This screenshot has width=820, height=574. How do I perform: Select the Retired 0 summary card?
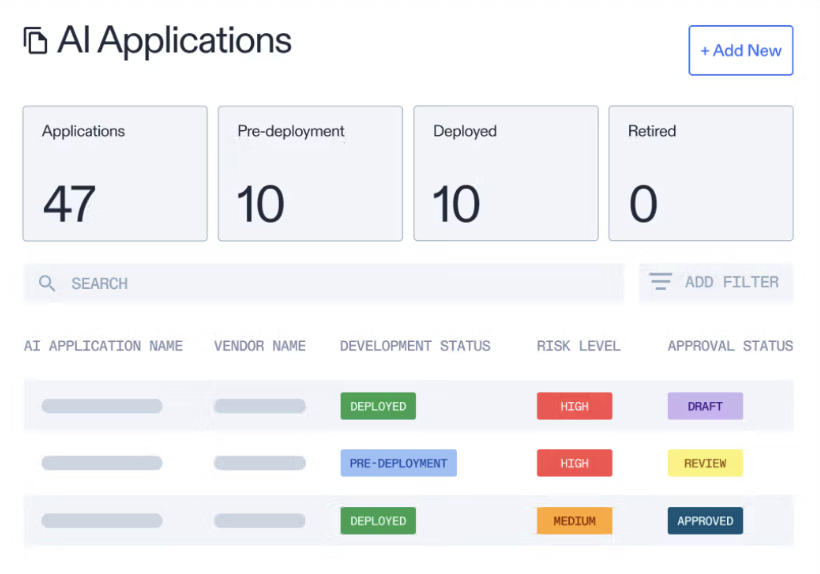[701, 174]
